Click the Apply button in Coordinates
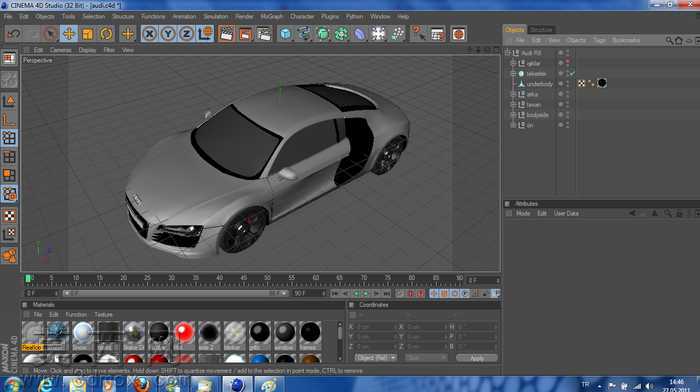Viewport: 700px width, 392px height. [476, 358]
